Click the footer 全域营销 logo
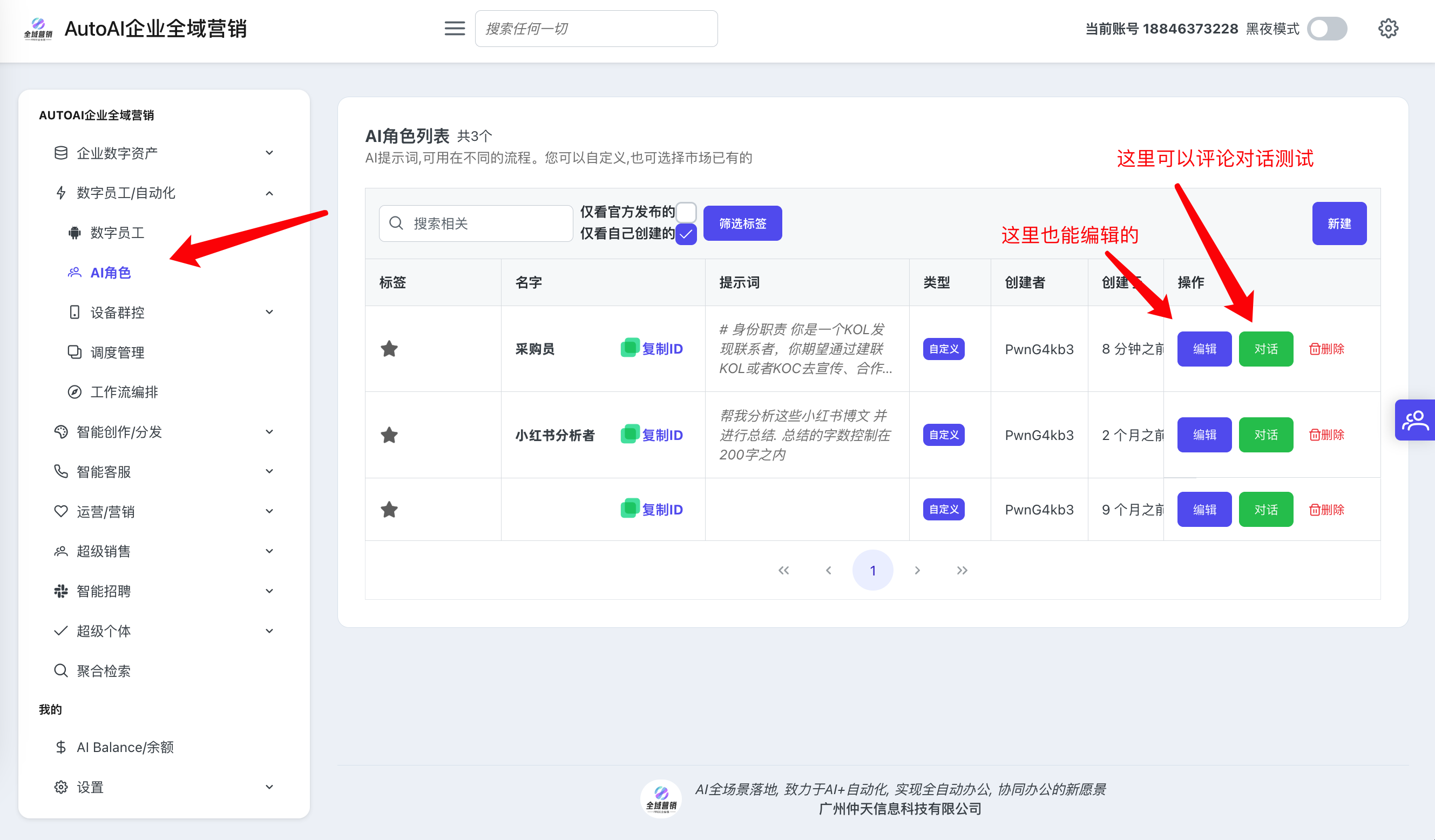Screen dimensions: 1435x840 (661, 798)
